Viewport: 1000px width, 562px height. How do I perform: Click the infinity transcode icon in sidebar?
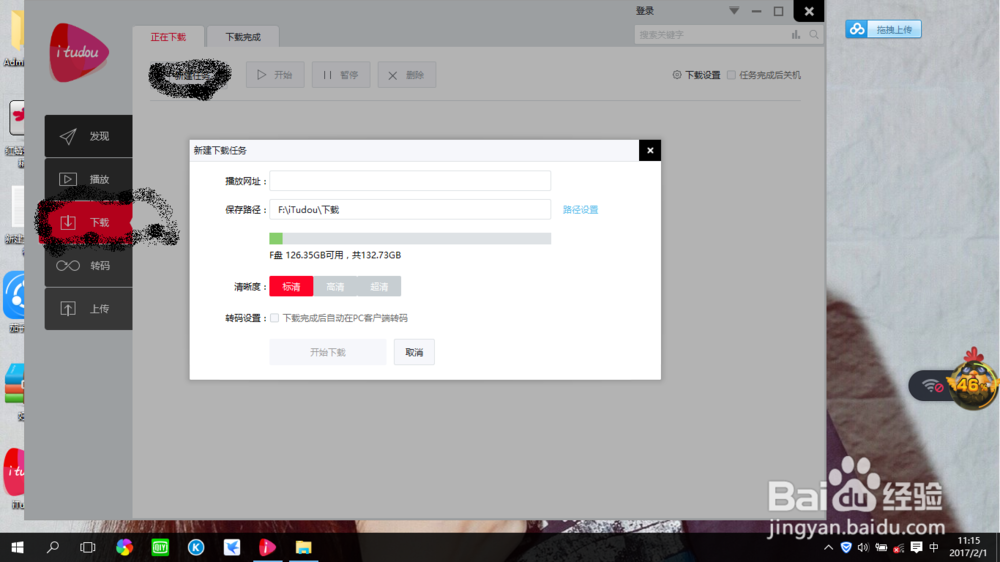68,265
